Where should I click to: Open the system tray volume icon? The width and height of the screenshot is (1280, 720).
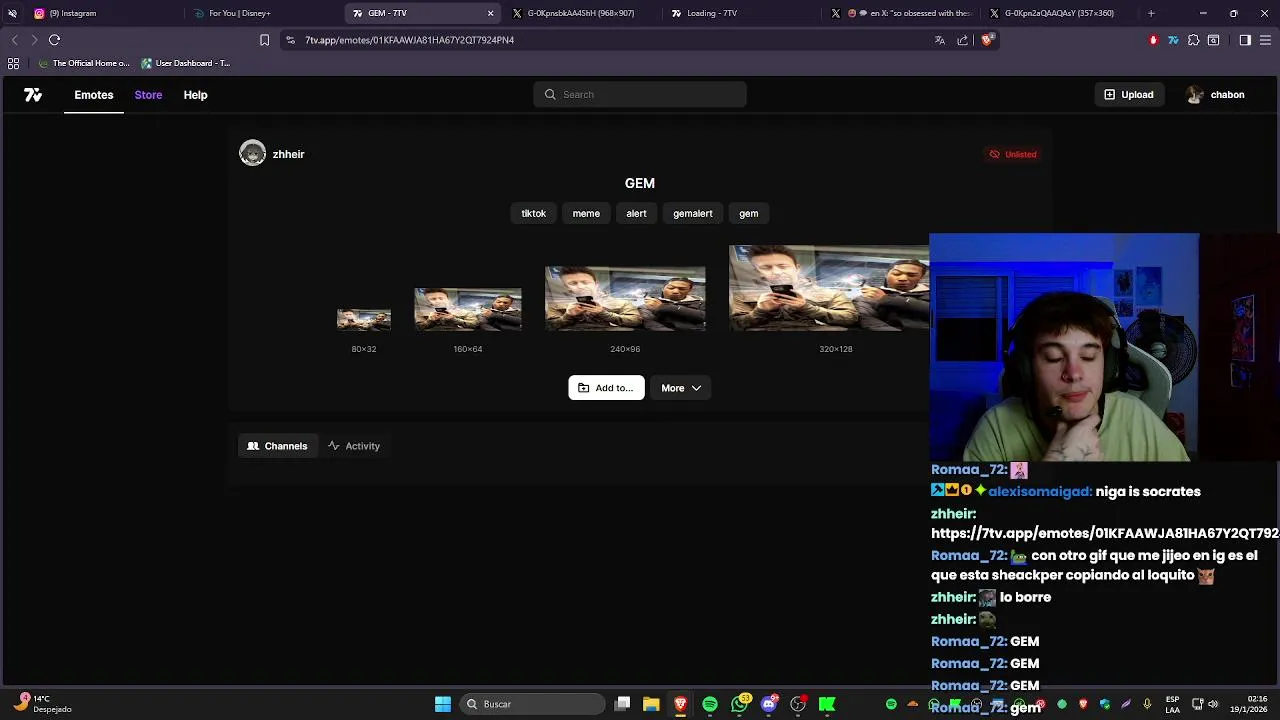pyautogui.click(x=1213, y=704)
